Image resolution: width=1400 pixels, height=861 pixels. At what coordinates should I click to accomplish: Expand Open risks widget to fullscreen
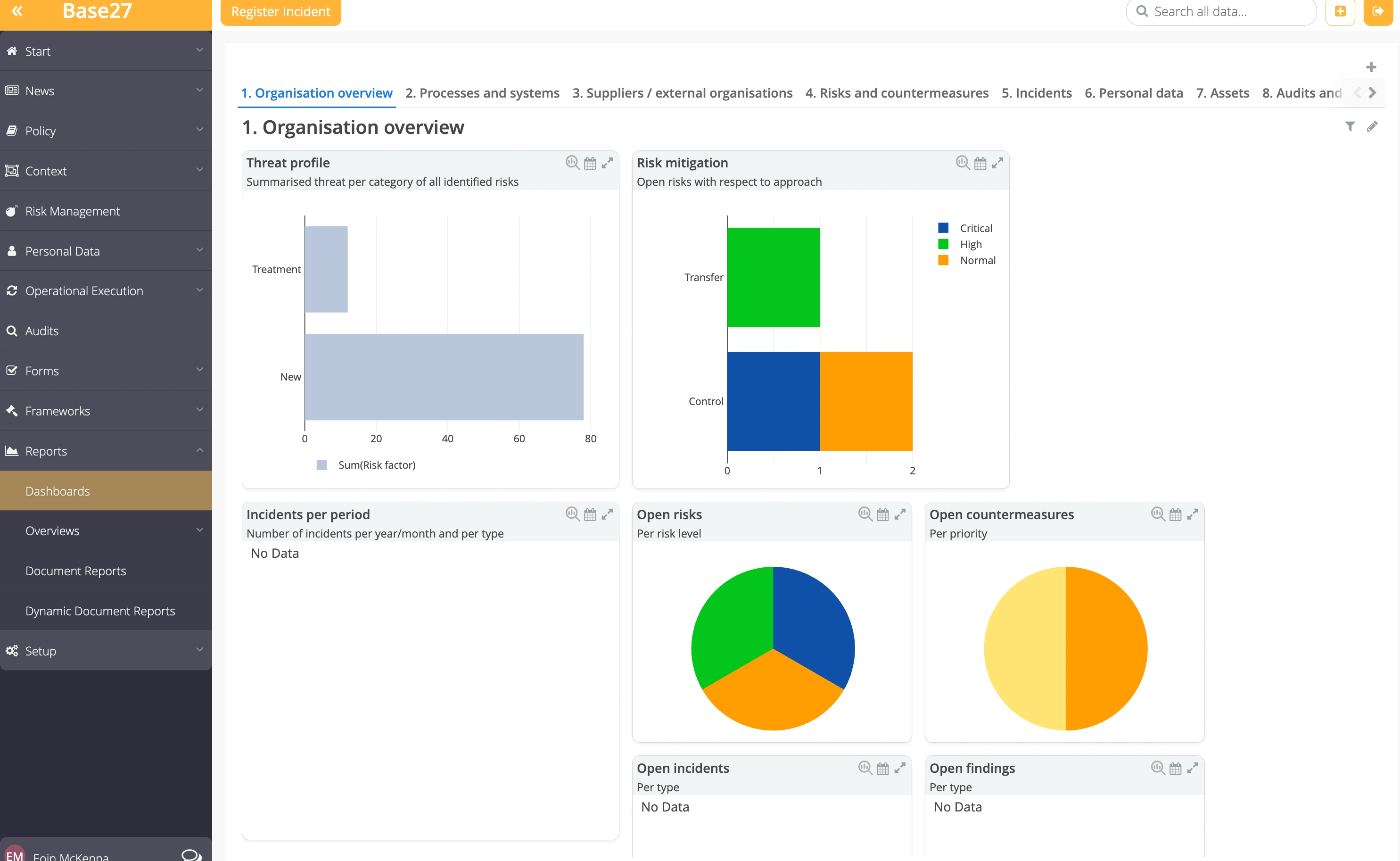tap(900, 514)
